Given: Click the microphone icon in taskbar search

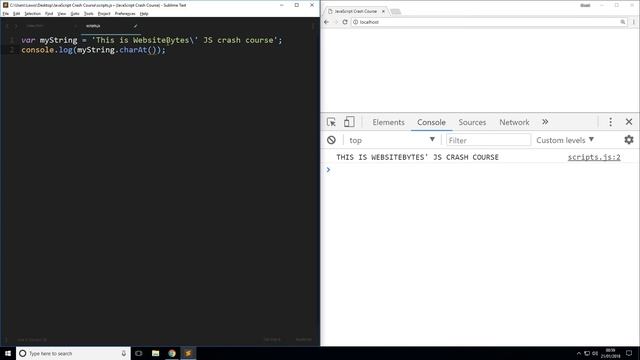Looking at the screenshot, I should (124, 353).
